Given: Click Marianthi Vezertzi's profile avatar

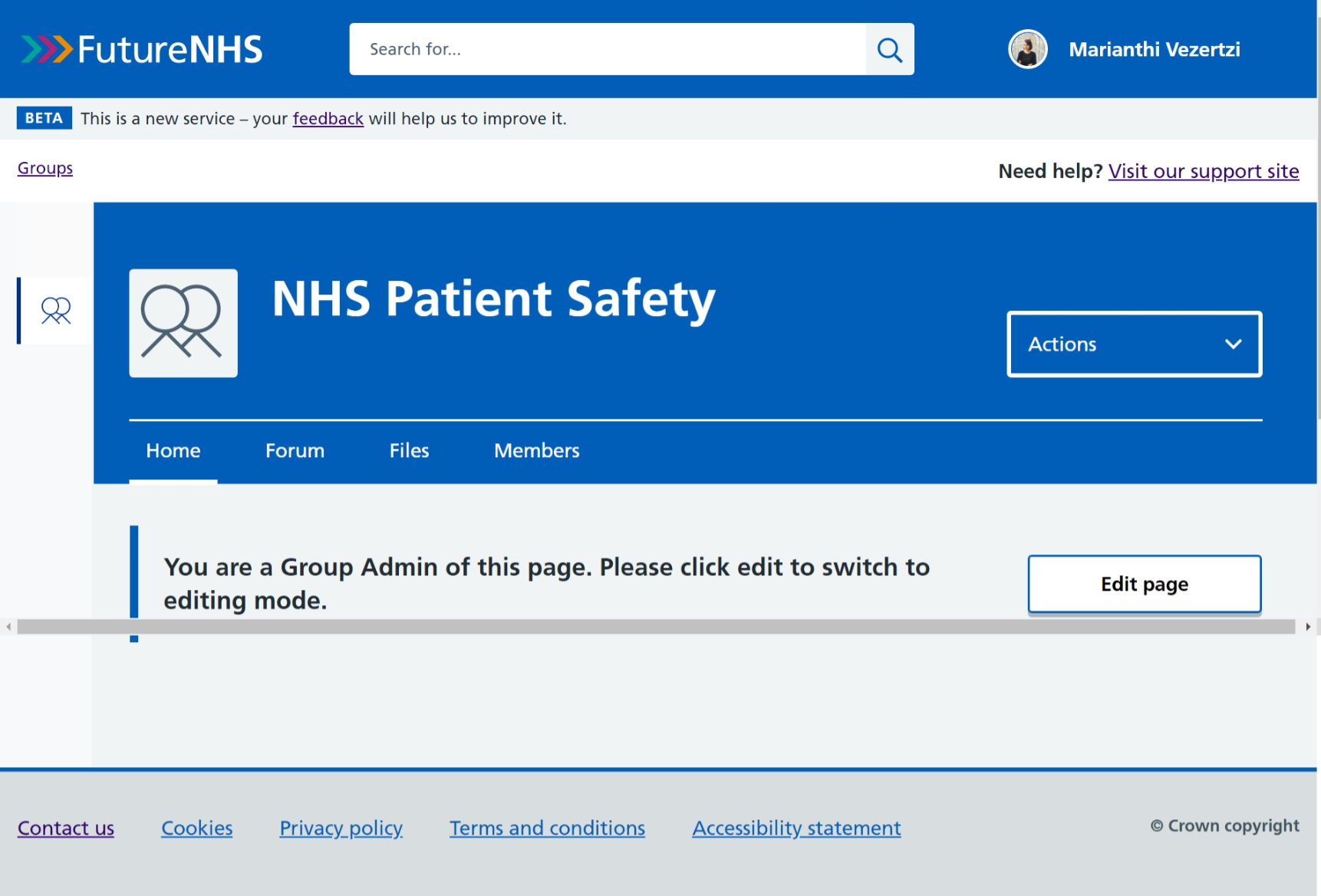Looking at the screenshot, I should pos(1027,48).
